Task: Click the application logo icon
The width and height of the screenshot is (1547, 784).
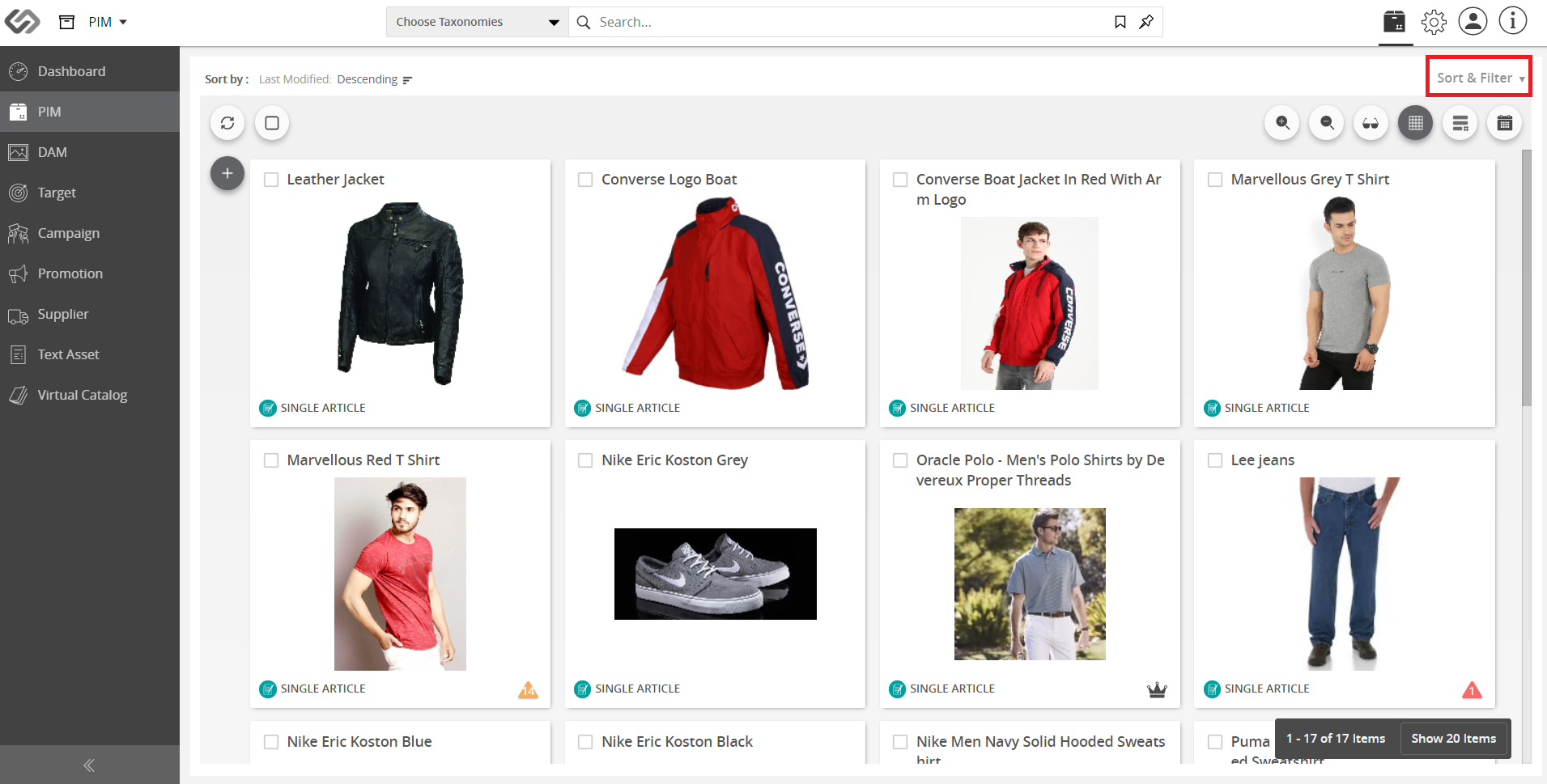Action: (x=22, y=22)
